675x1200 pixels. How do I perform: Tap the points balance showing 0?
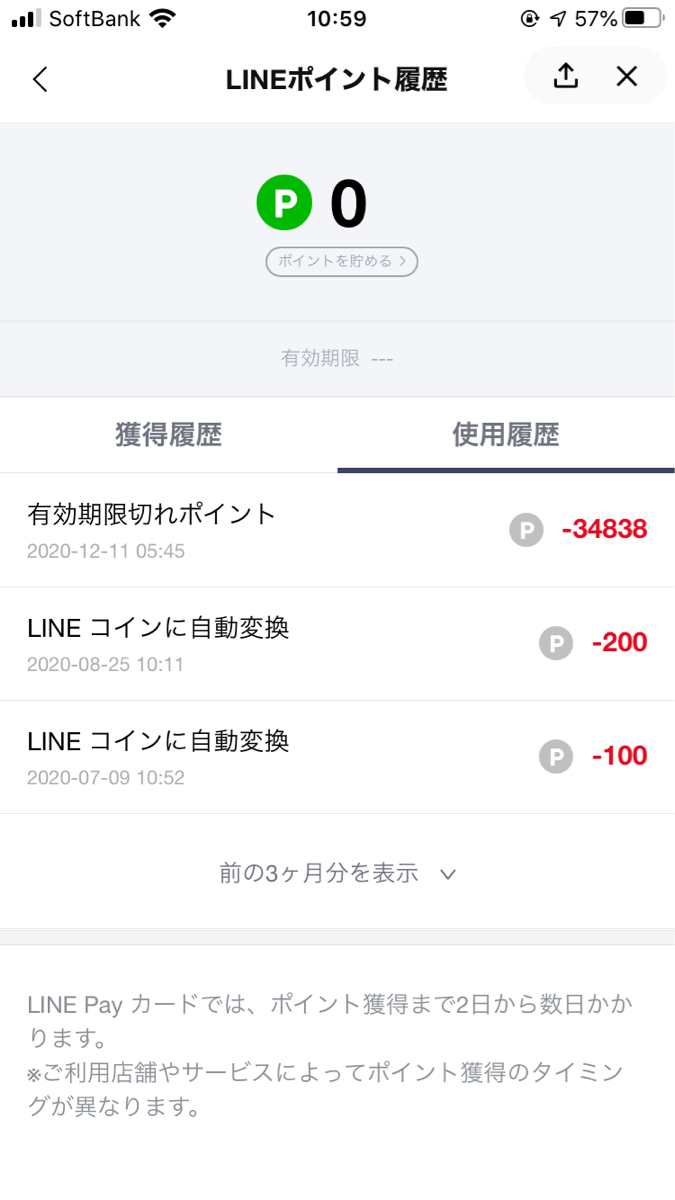pos(349,203)
